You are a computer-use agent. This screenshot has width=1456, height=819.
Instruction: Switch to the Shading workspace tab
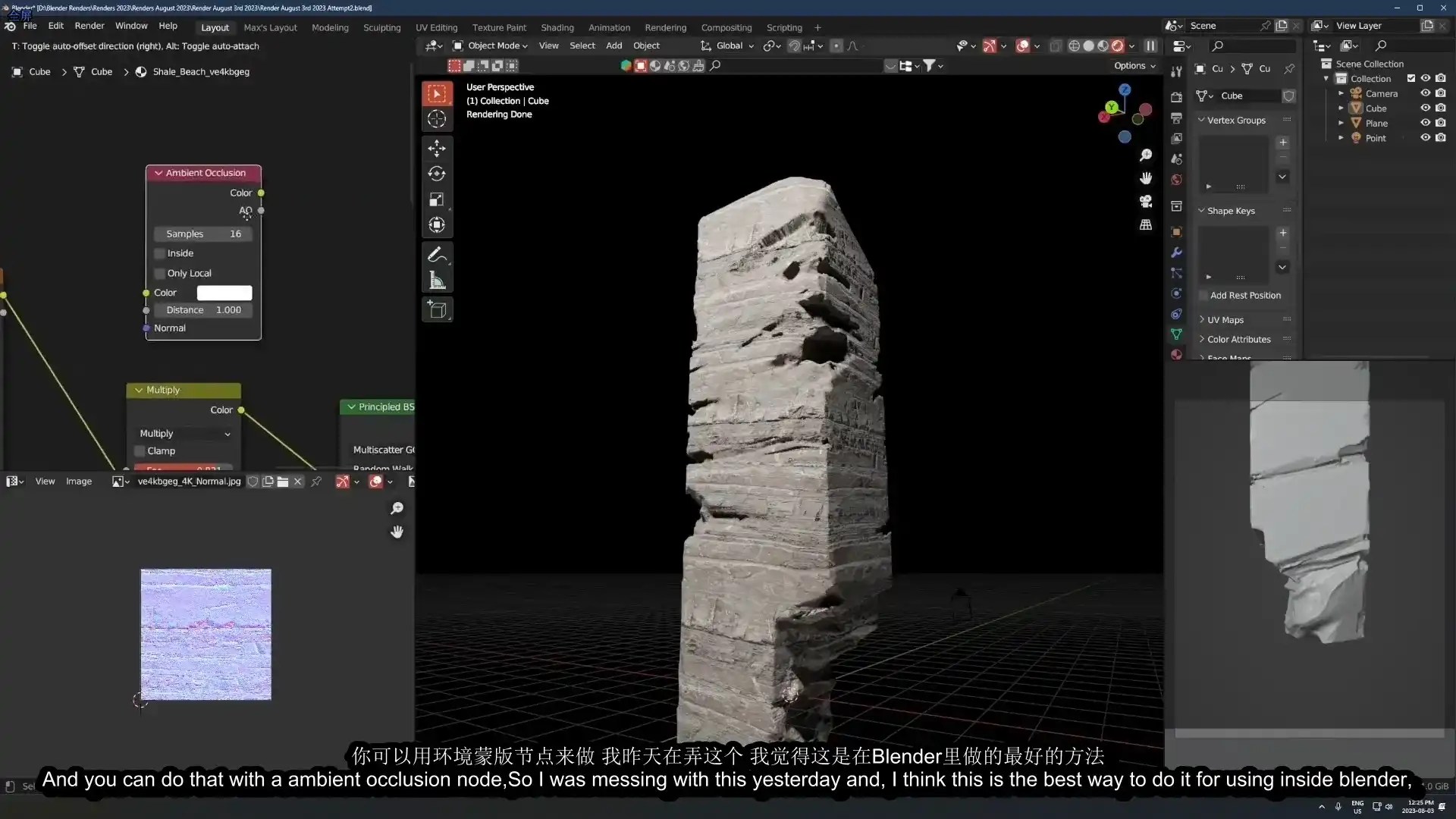click(557, 27)
